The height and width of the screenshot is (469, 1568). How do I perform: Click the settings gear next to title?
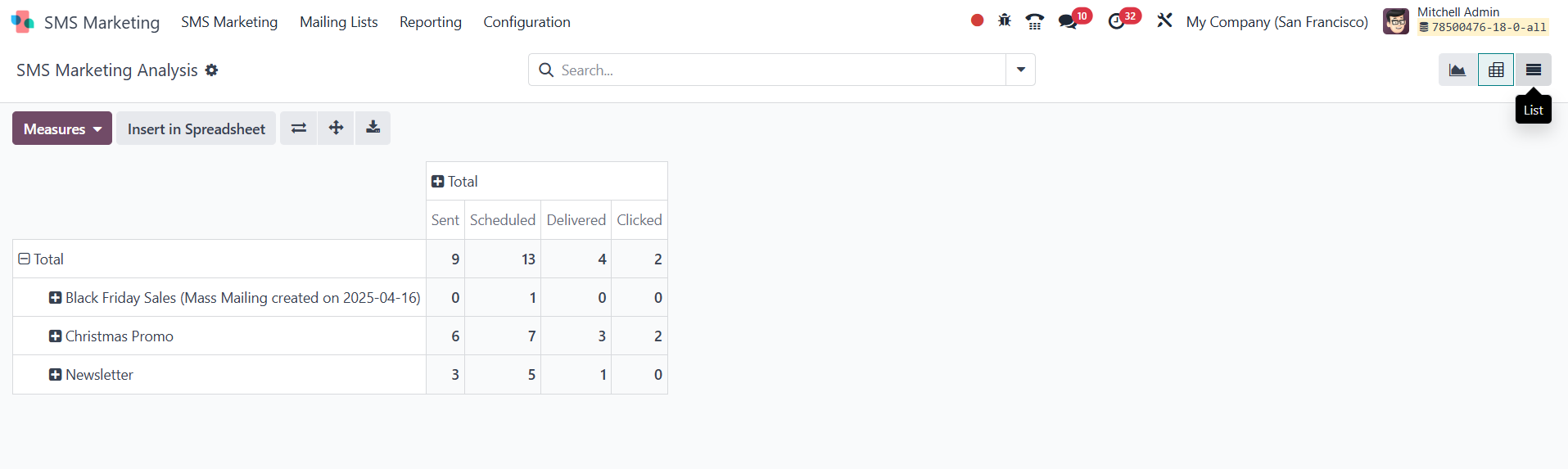tap(211, 70)
